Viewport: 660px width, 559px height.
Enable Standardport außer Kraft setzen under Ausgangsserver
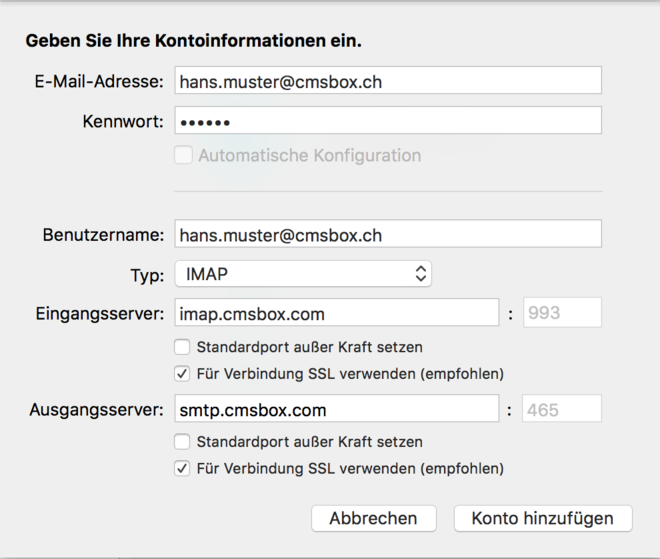[x=182, y=441]
